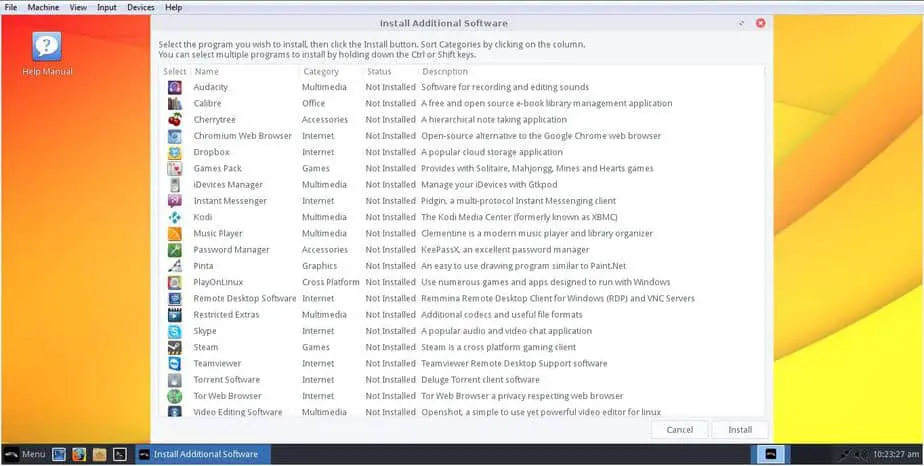This screenshot has height=466, width=924.
Task: Select the Chromium Web Browser row name
Action: coord(243,136)
